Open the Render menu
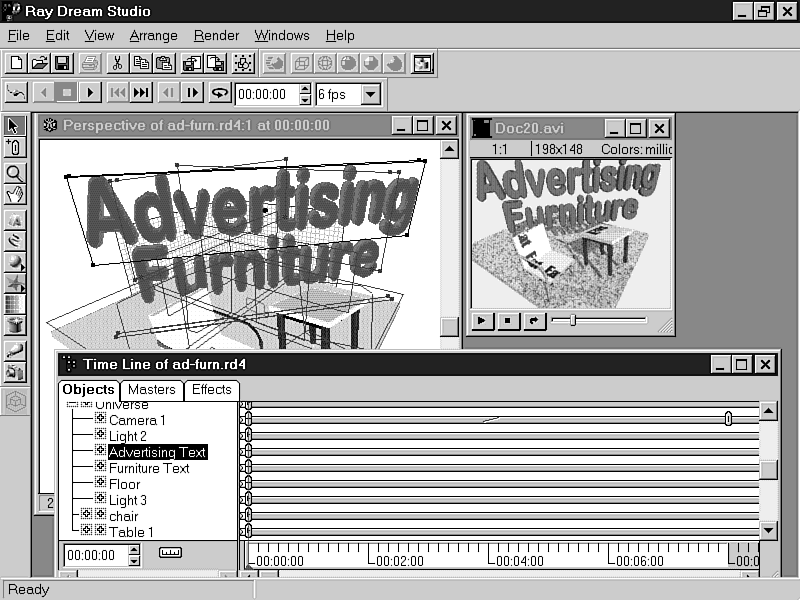This screenshot has width=800, height=600. (217, 36)
